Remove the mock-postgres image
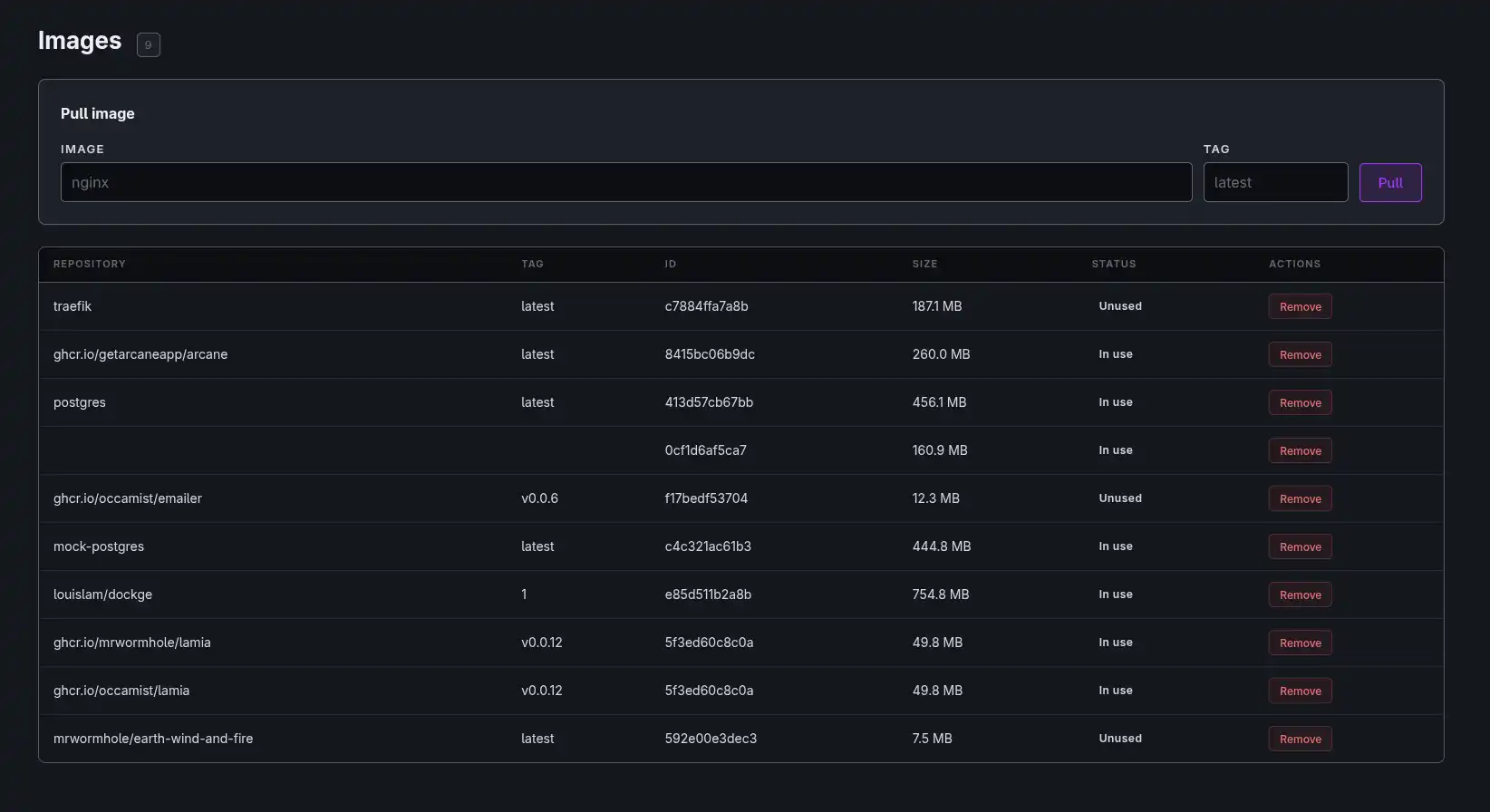Viewport: 1490px width, 812px height. tap(1300, 546)
